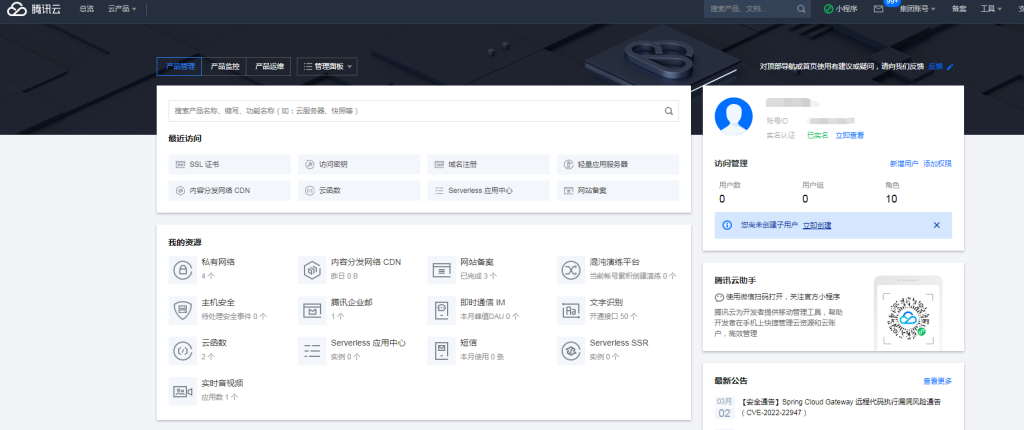Click 立即查看 link
1024x430 pixels.
(850, 135)
